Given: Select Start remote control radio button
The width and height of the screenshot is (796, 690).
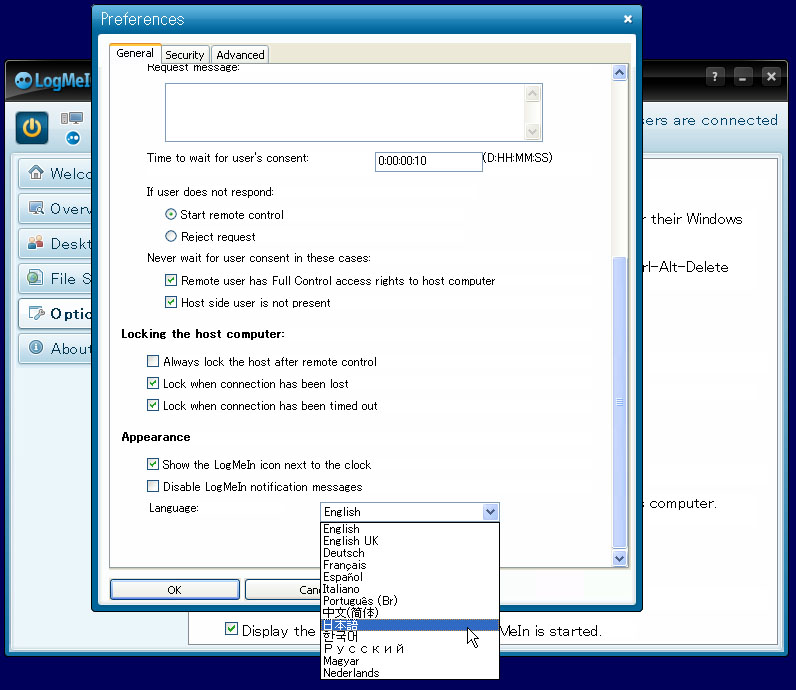Looking at the screenshot, I should click(171, 214).
